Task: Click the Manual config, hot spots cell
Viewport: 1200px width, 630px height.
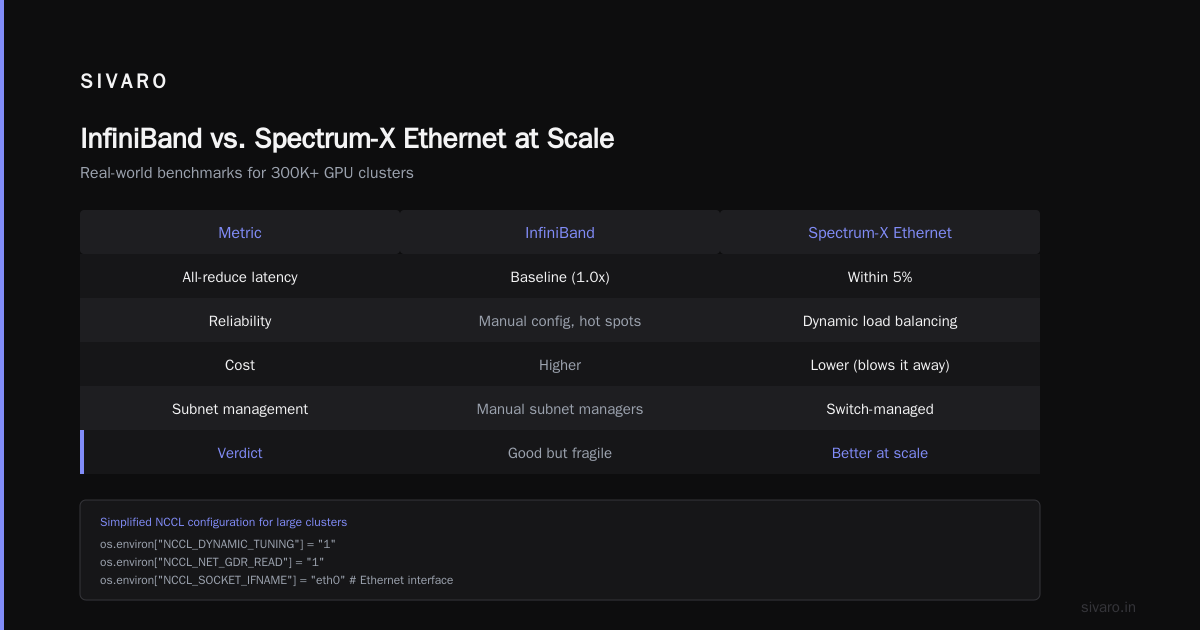Action: coord(560,321)
